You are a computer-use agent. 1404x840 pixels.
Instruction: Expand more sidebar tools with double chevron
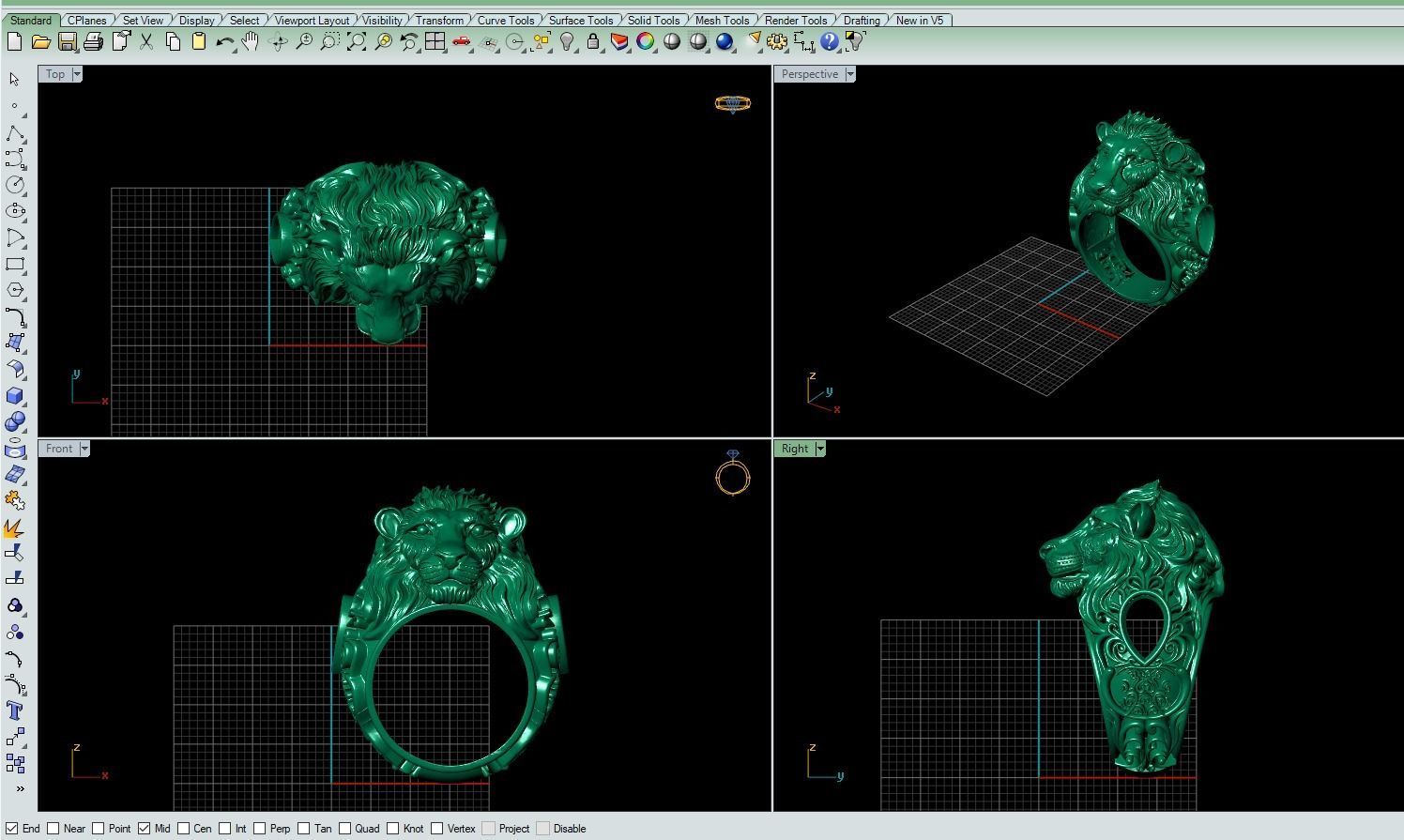[x=20, y=788]
